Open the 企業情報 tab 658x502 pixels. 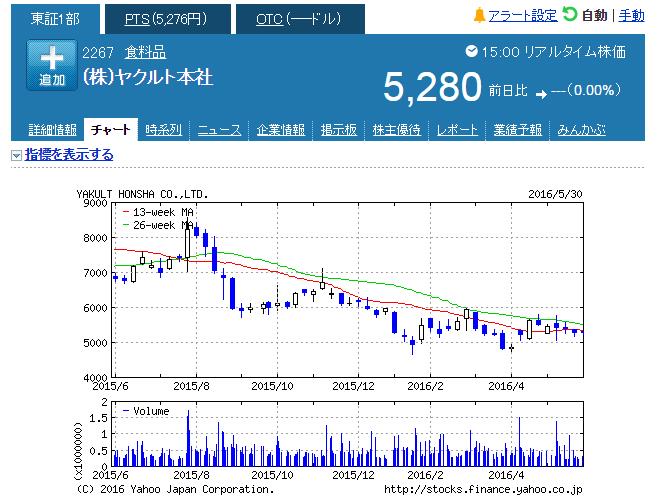pos(280,130)
